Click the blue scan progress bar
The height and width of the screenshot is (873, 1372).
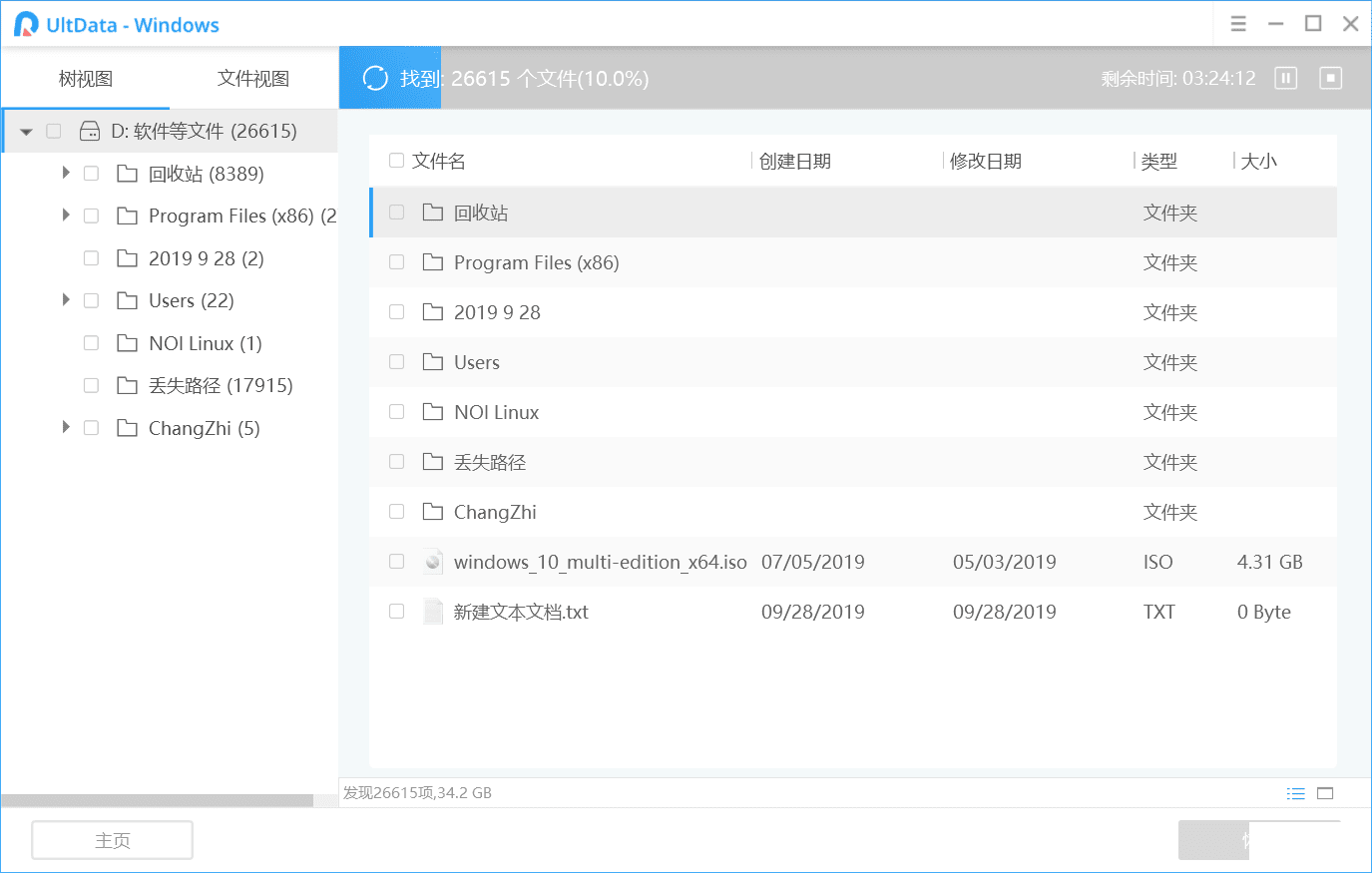coord(390,78)
